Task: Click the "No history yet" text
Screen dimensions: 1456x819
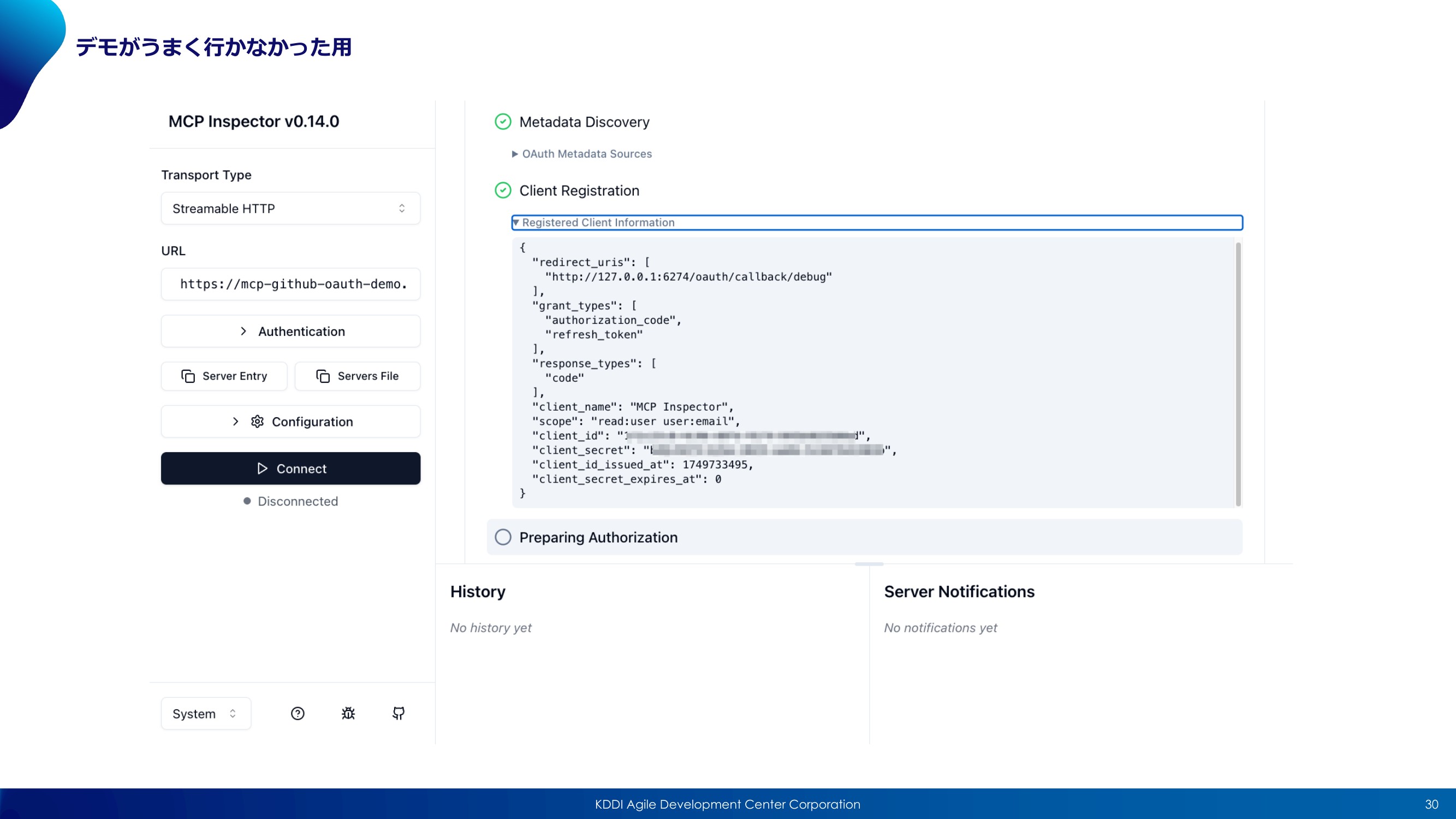Action: [x=491, y=628]
